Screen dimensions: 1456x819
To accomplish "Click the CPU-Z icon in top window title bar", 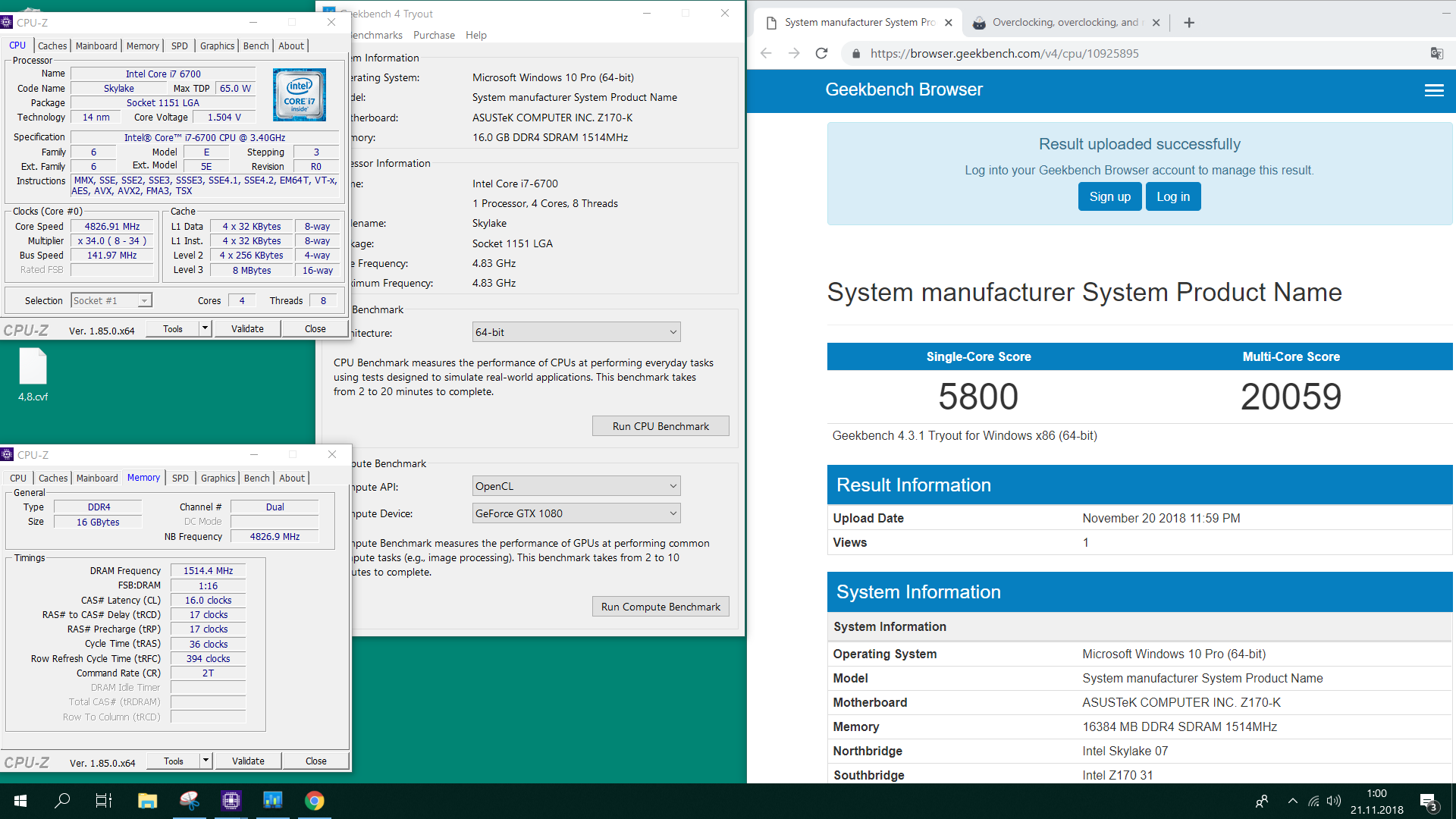I will coord(8,22).
